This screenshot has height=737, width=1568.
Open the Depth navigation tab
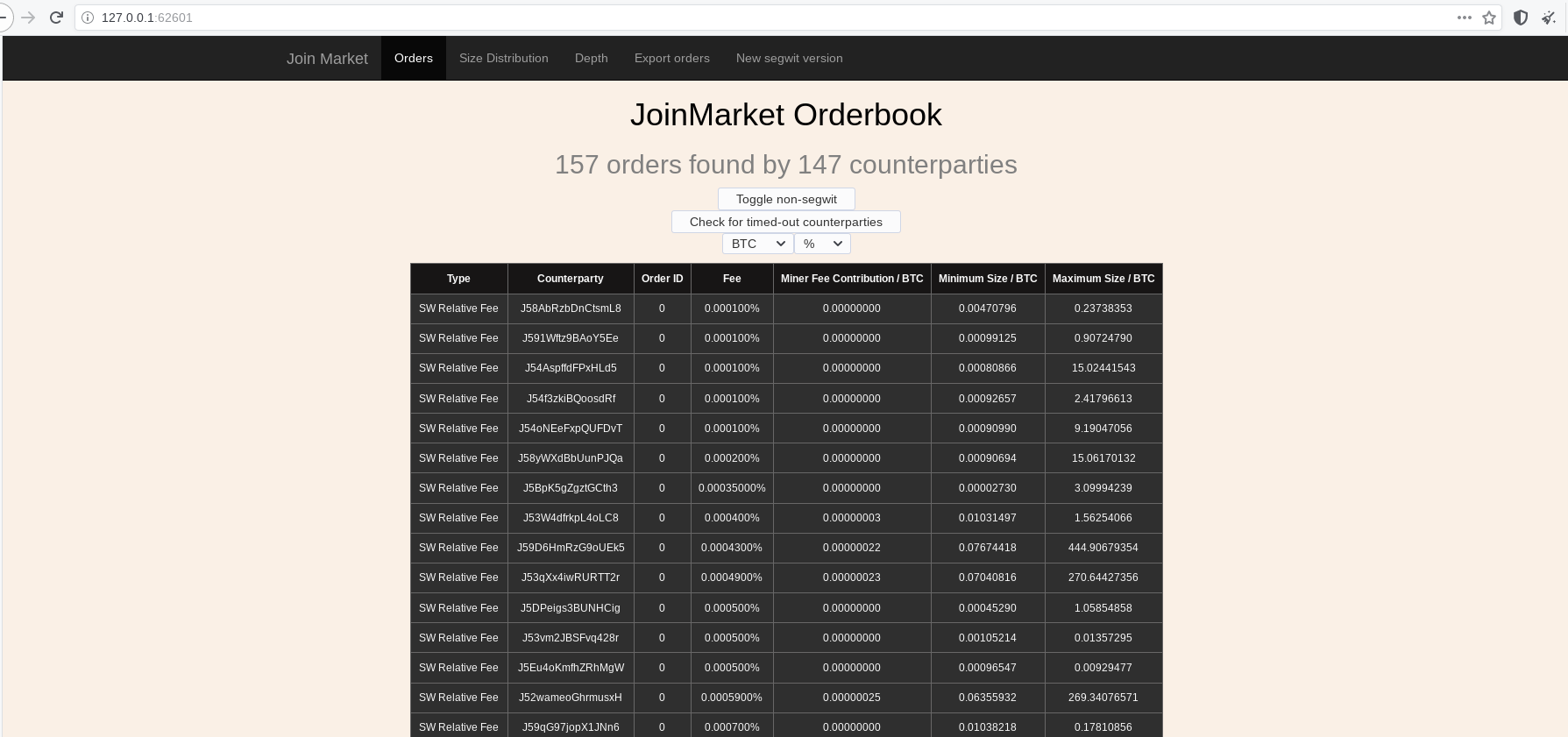click(591, 59)
